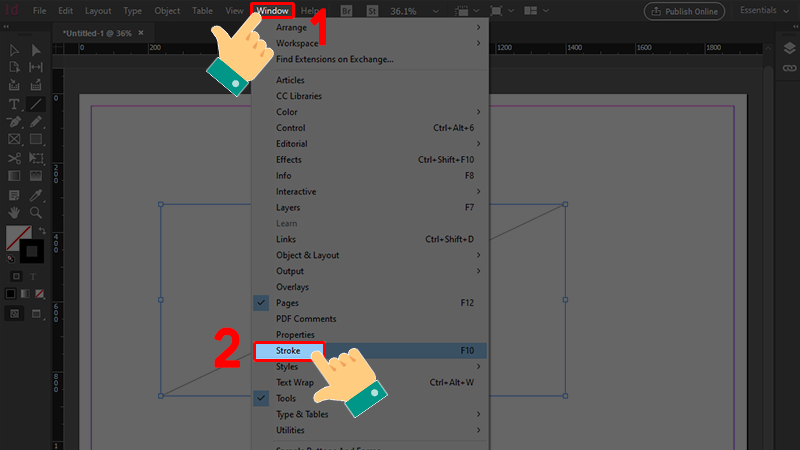
Task: Open the Essentials workspace dropdown
Action: point(764,10)
